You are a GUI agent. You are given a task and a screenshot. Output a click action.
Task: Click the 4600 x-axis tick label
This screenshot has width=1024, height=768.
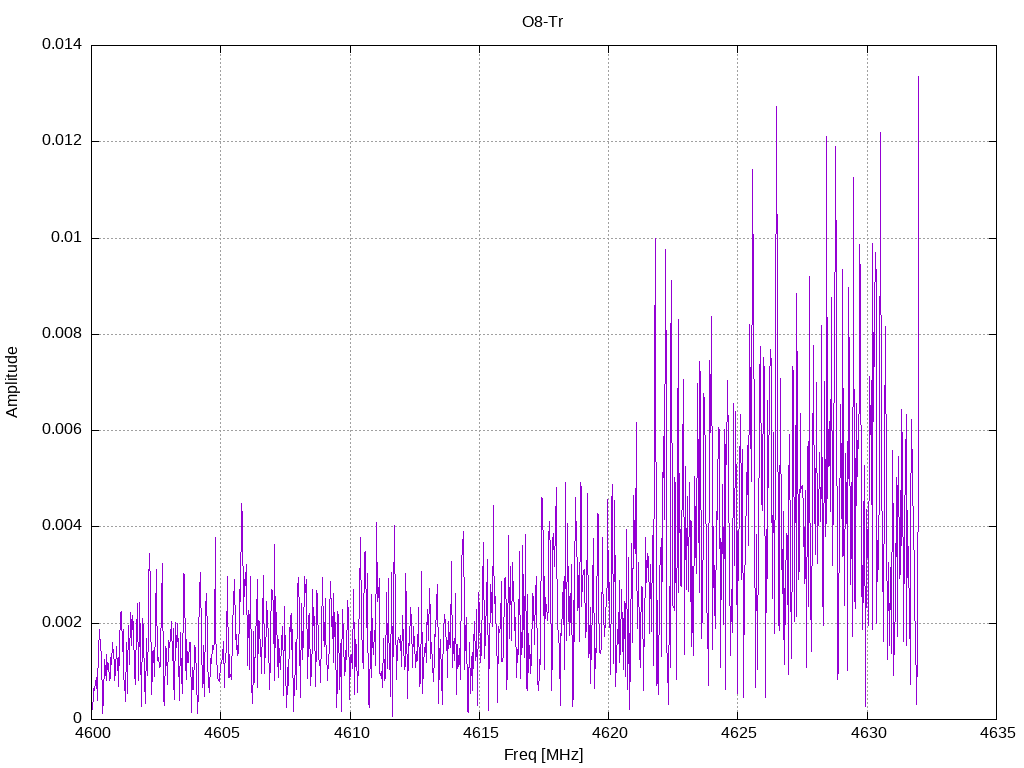92,733
